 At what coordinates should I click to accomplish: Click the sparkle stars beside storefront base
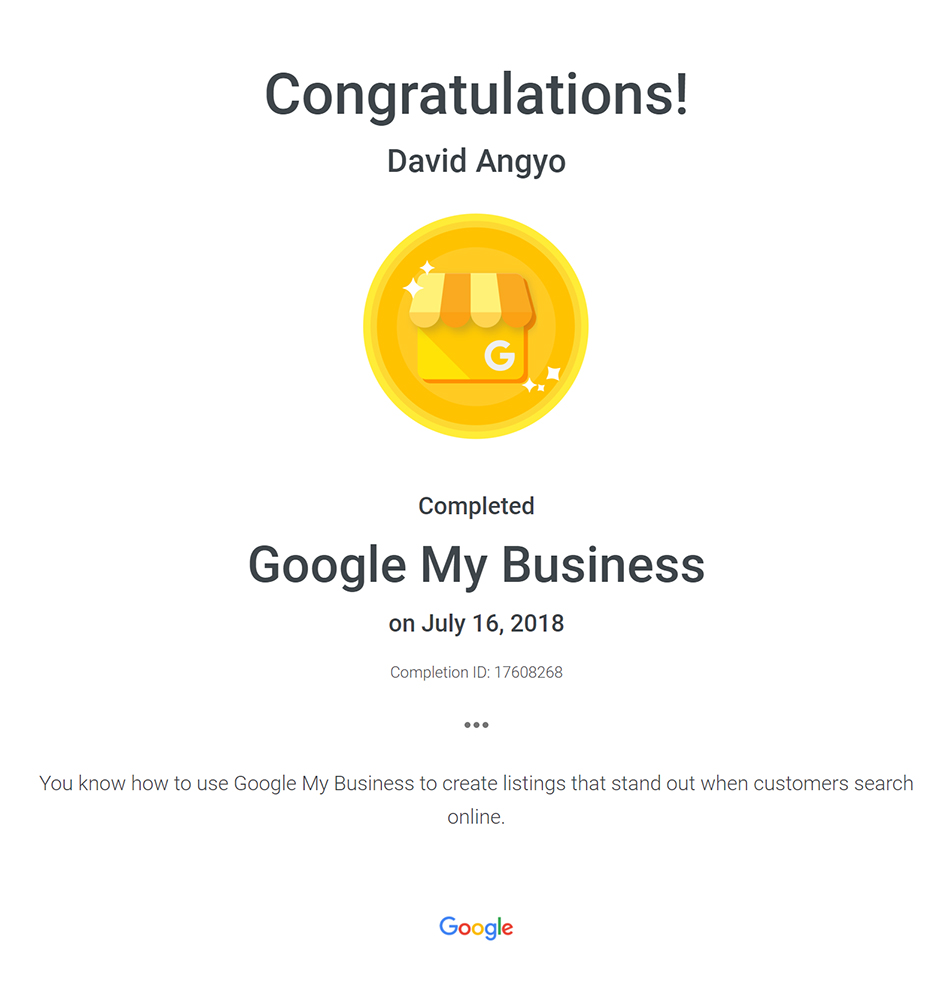coord(541,380)
